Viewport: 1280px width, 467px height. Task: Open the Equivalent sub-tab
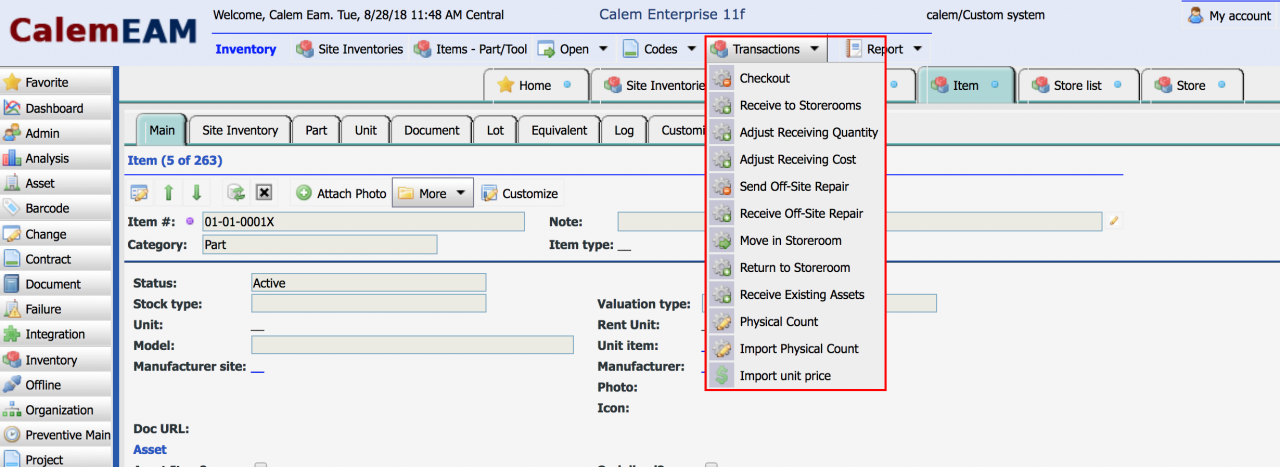[559, 130]
